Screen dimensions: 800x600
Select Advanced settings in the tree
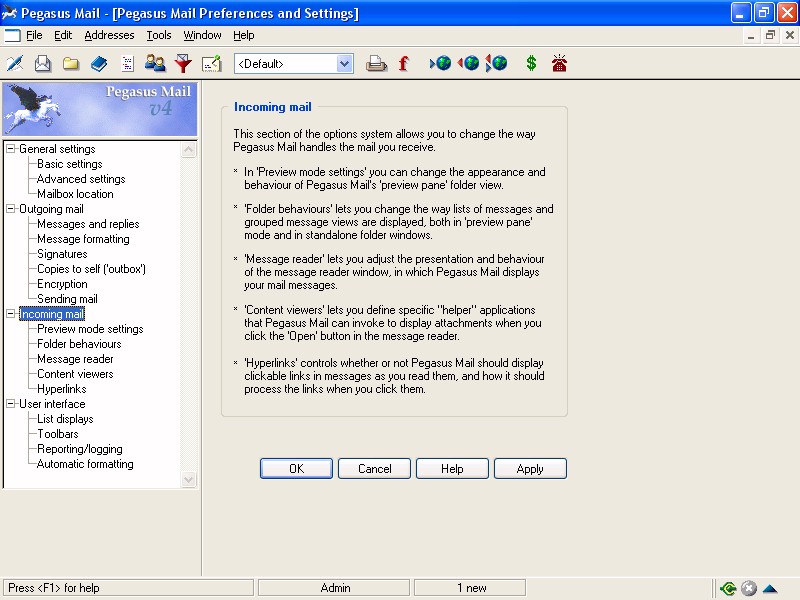click(81, 179)
